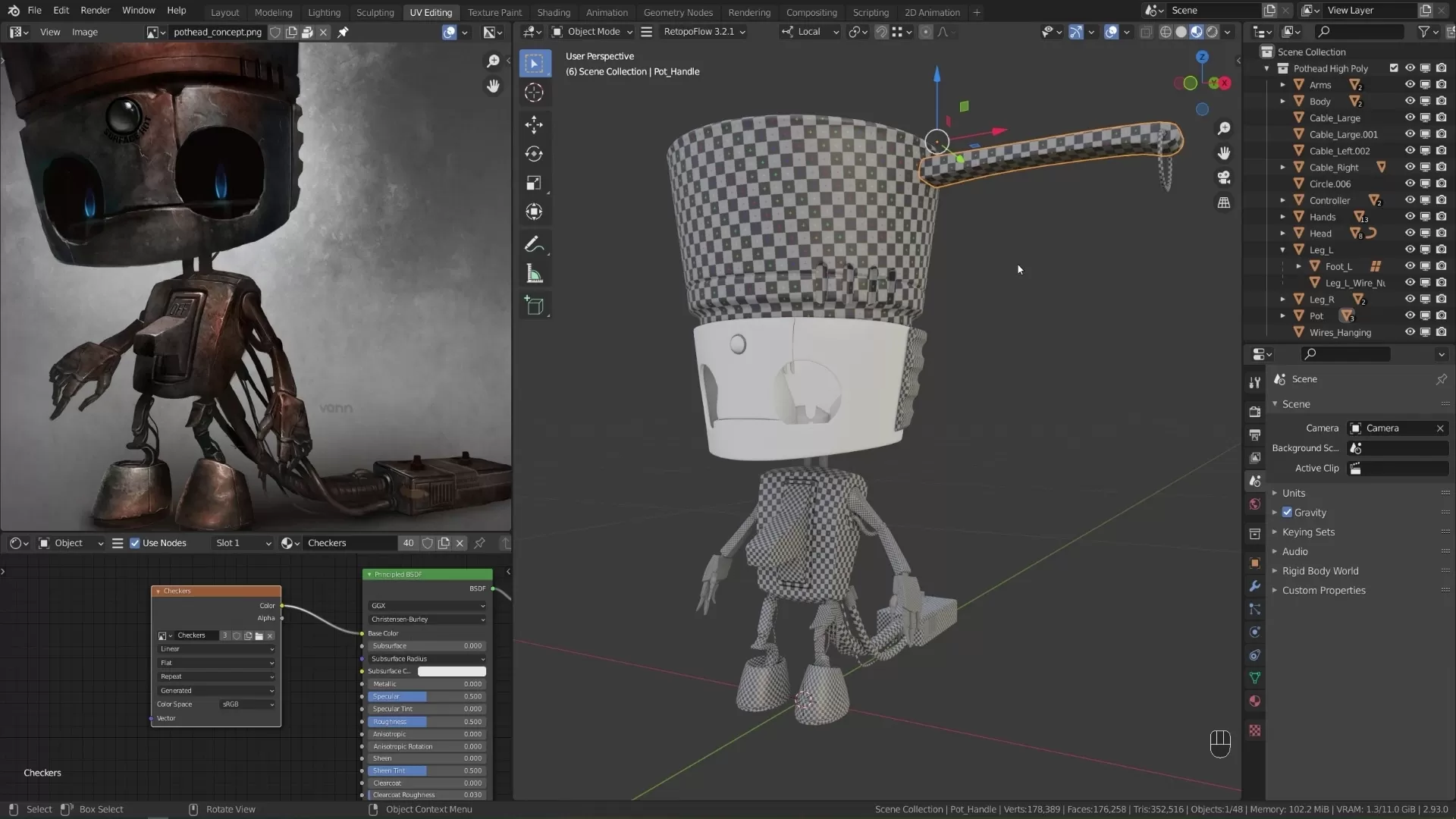Select the Scale tool icon
Image resolution: width=1456 pixels, height=819 pixels.
(x=534, y=183)
